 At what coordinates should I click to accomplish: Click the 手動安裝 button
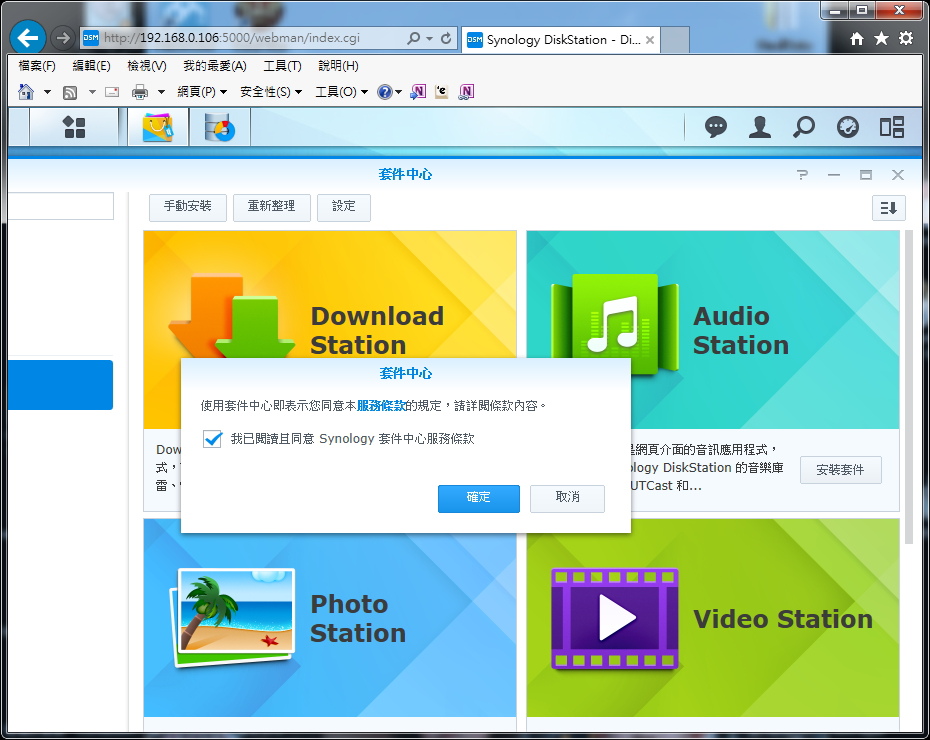[187, 208]
